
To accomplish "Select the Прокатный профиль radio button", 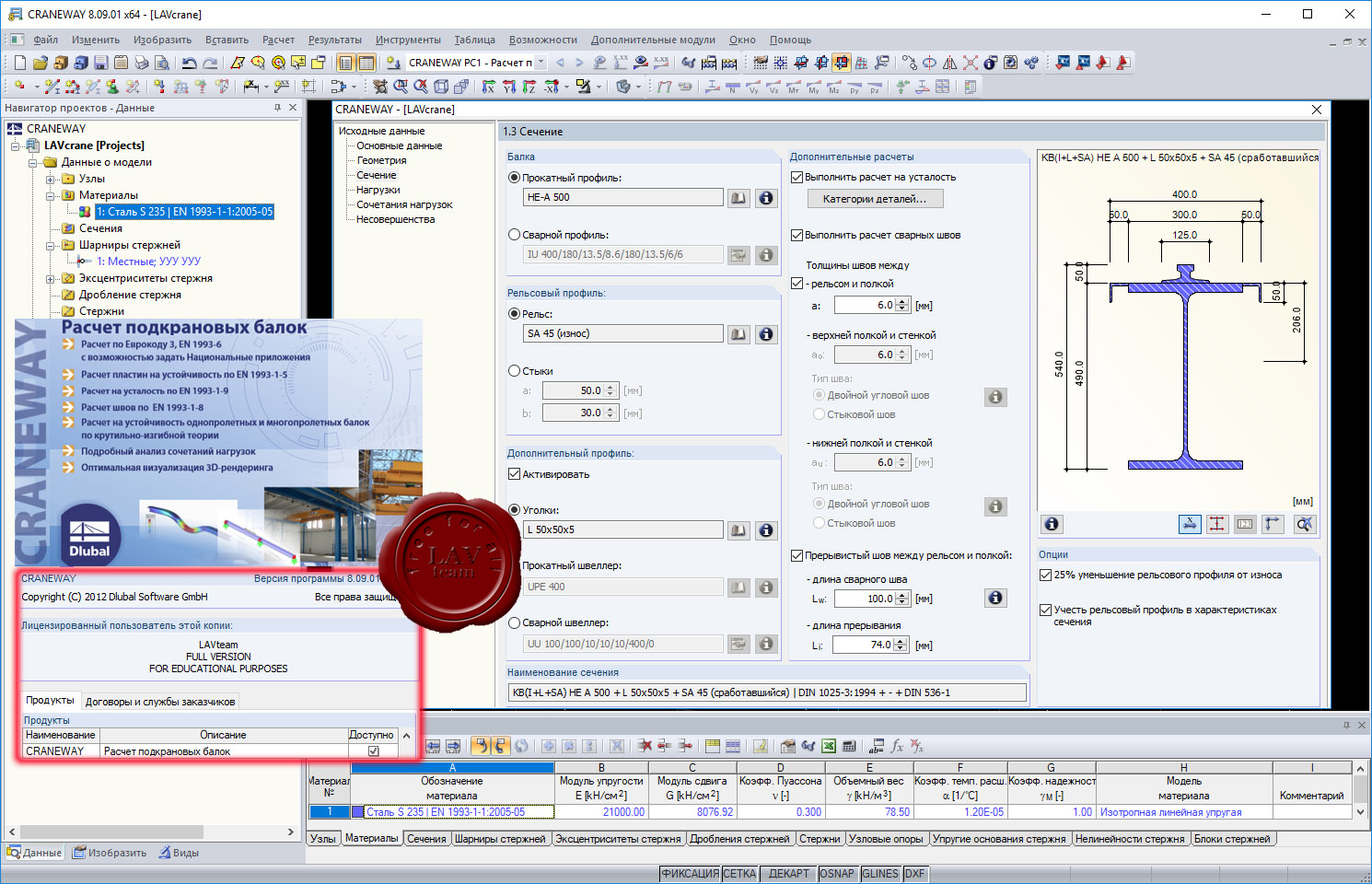I will tap(514, 177).
